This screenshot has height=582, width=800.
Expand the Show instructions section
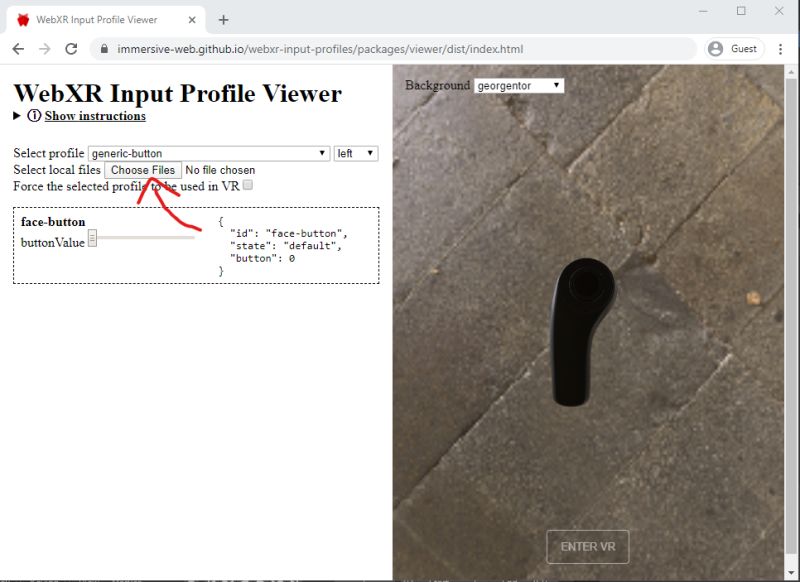(16, 116)
